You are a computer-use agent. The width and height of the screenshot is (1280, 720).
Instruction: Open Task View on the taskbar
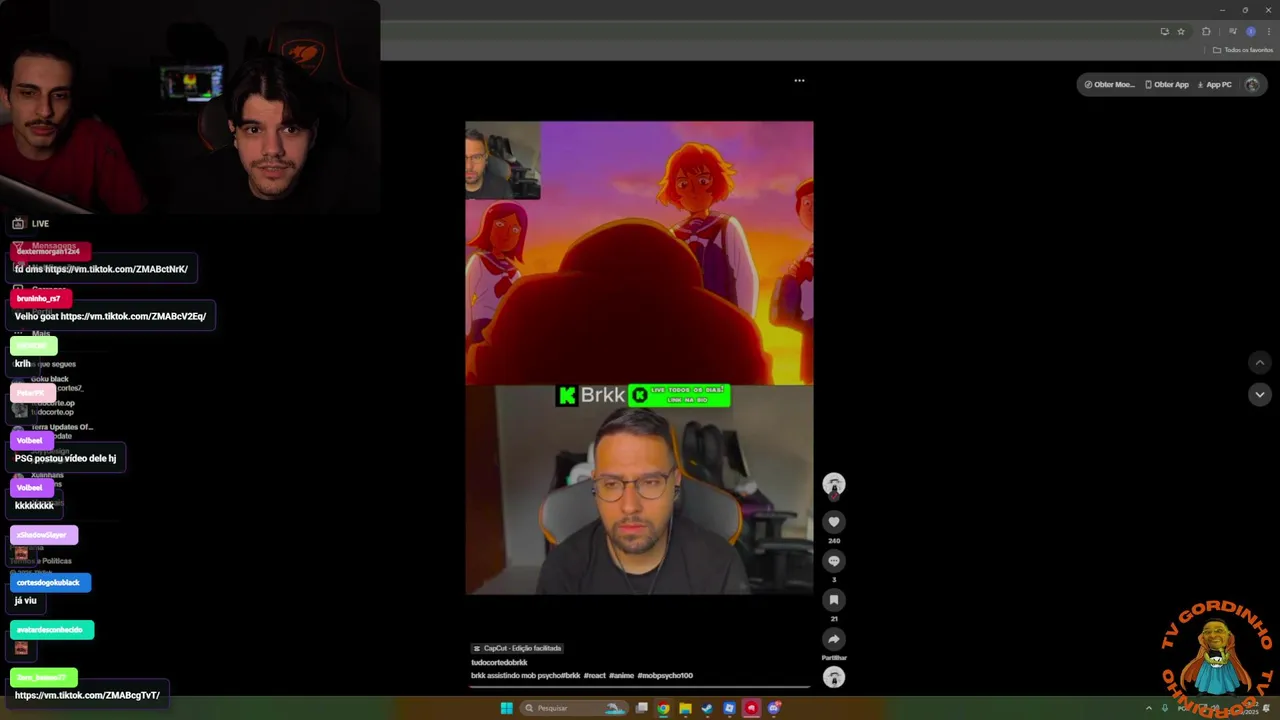click(640, 708)
